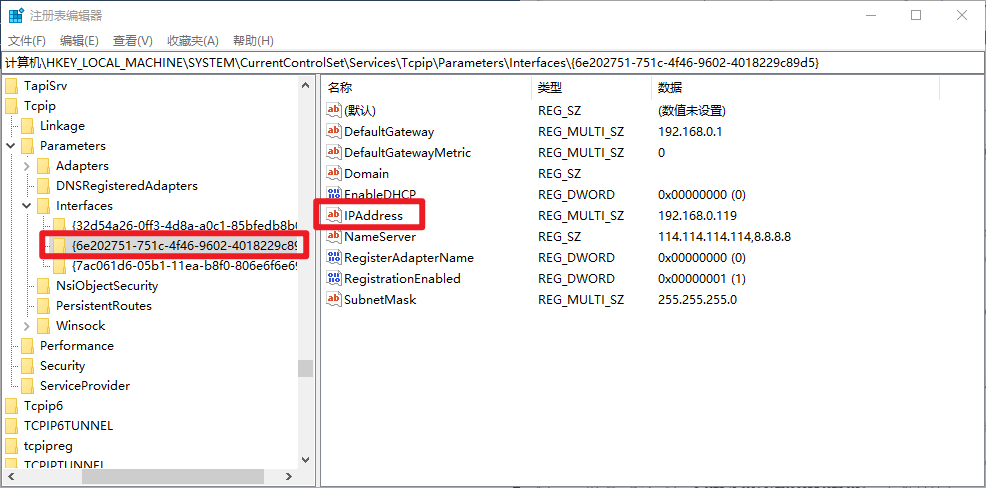Click the binary DWORD icon beside EnableDHCP

coord(334,194)
